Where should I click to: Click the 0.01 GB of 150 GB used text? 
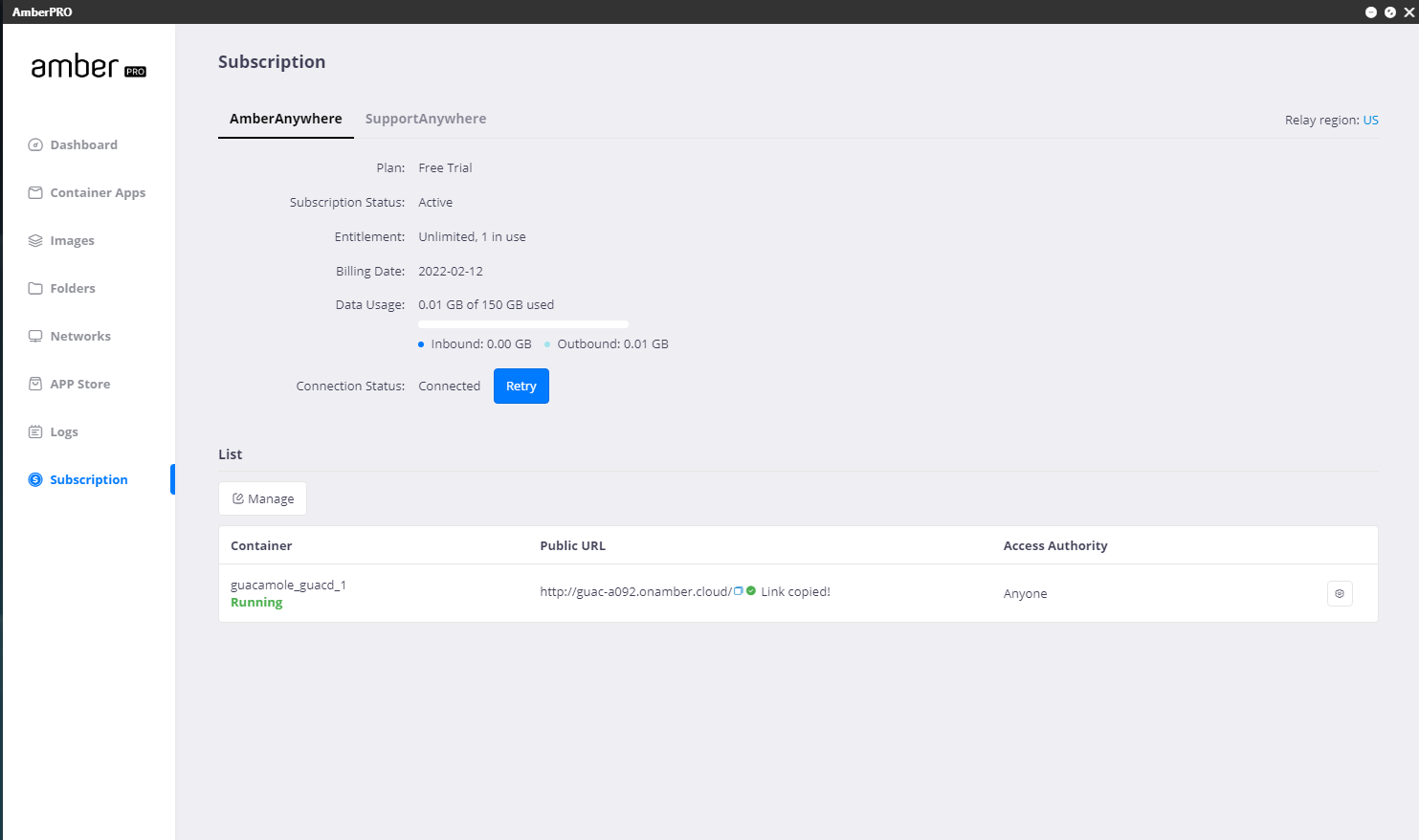tap(486, 304)
